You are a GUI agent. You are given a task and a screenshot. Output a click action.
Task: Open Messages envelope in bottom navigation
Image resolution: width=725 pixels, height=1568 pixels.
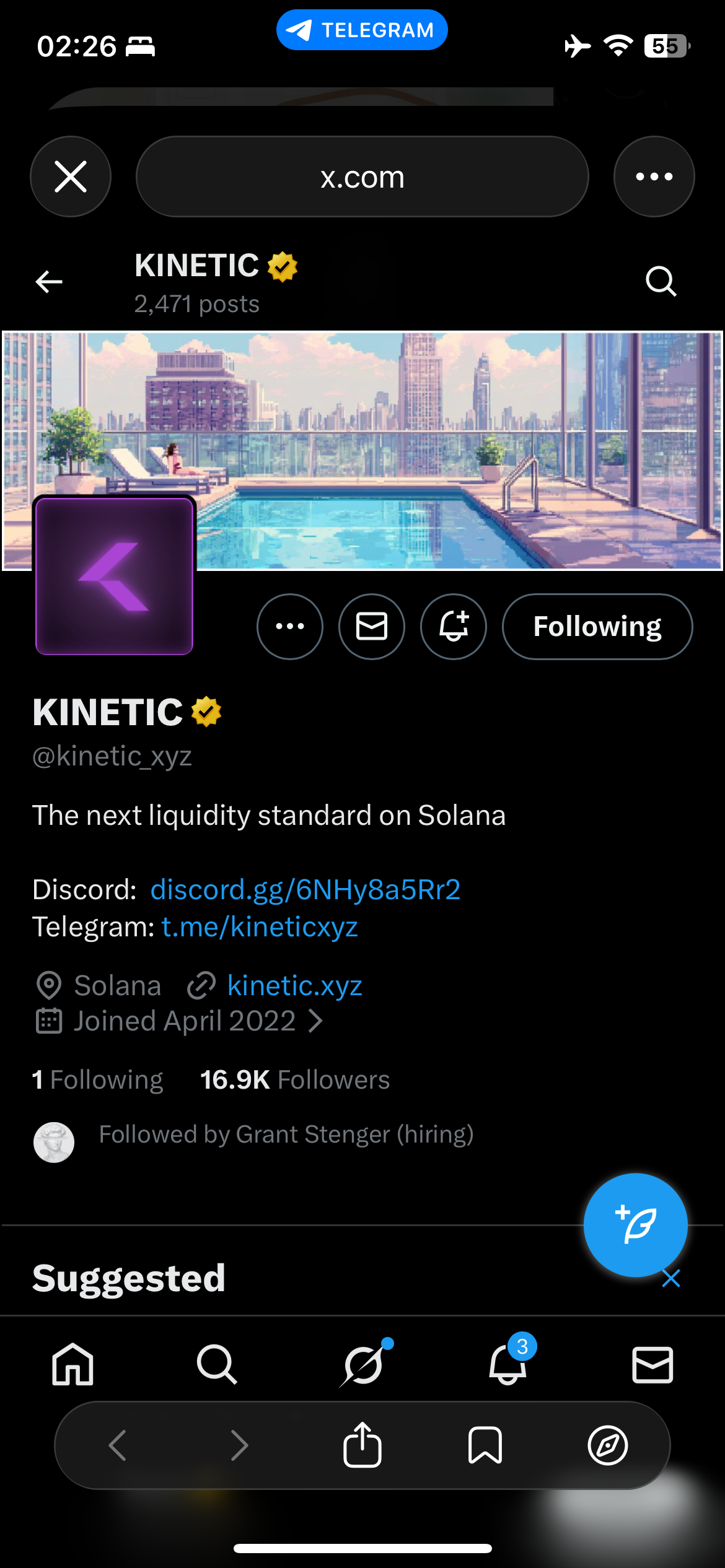coord(652,1364)
